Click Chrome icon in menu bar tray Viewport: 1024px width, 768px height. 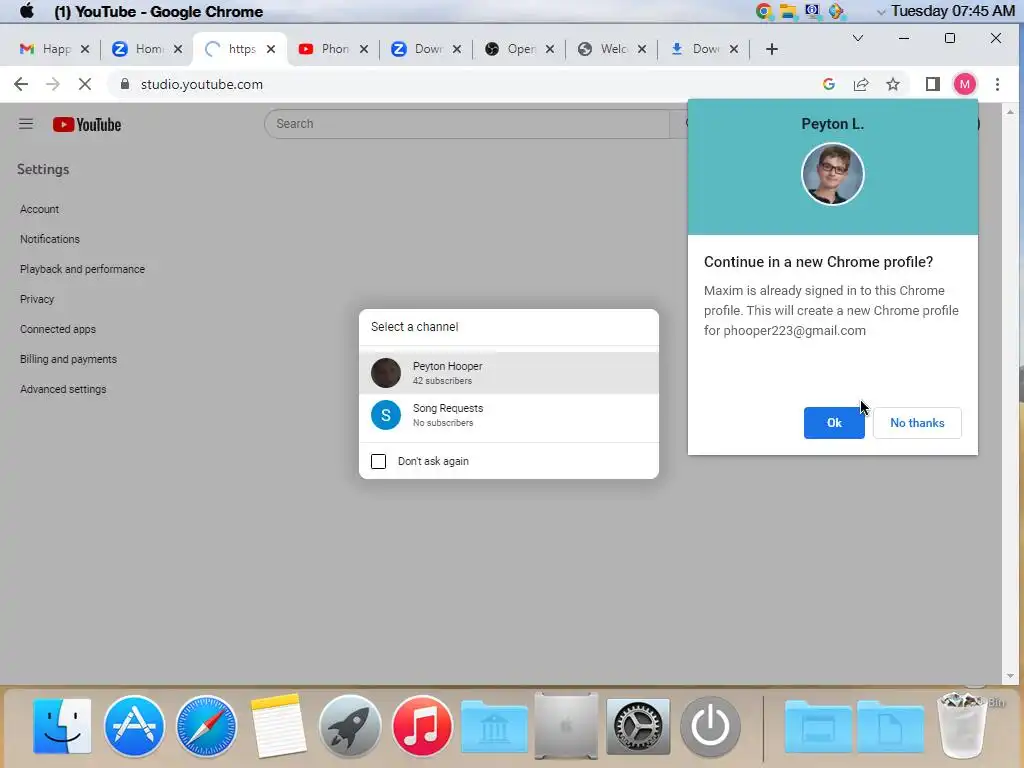point(763,11)
